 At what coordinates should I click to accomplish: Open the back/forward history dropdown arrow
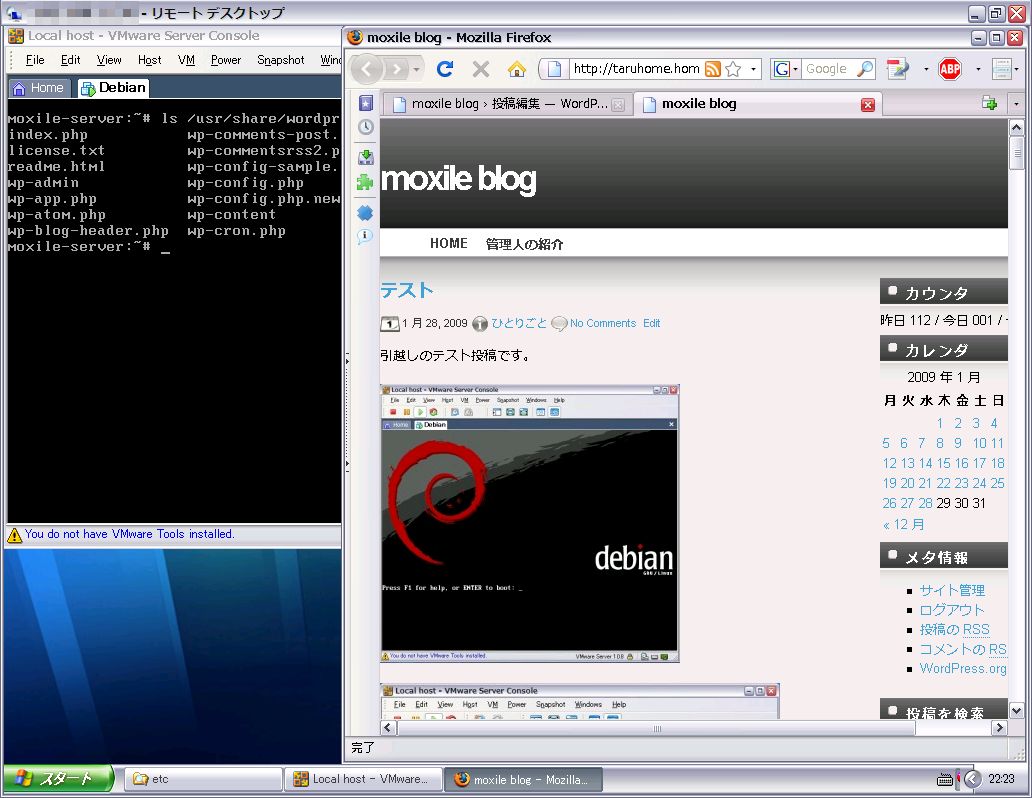pos(417,69)
